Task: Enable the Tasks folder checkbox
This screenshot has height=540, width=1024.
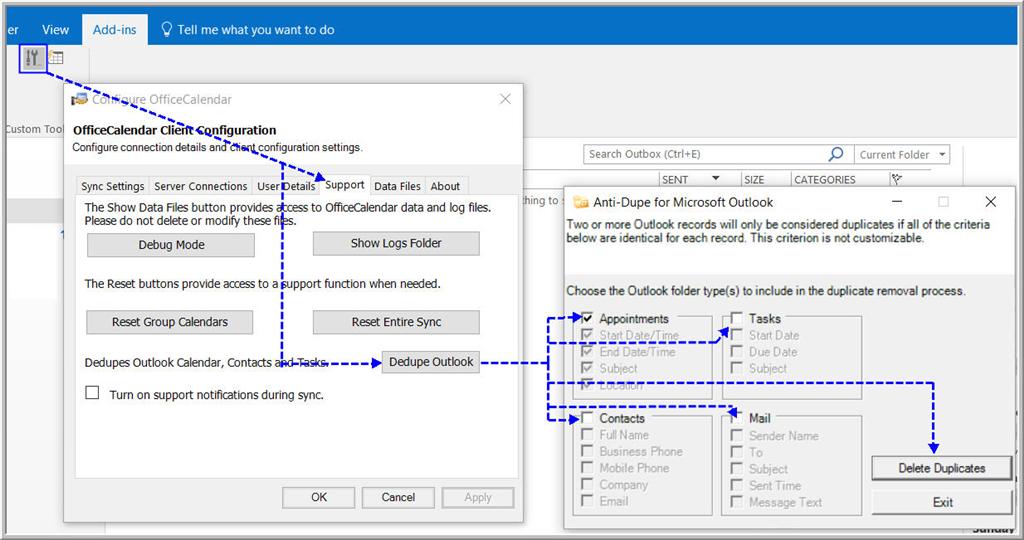Action: tap(736, 319)
